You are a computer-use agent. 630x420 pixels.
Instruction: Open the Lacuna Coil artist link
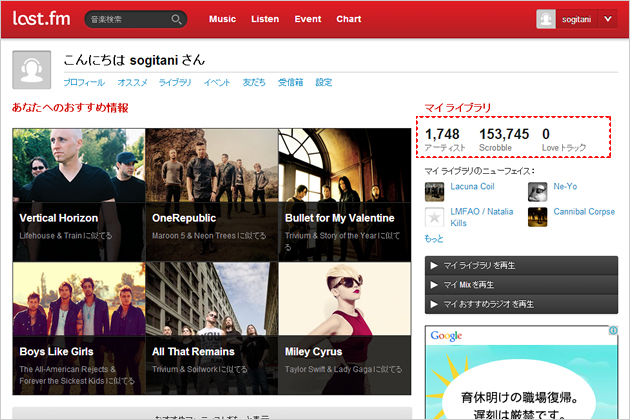coord(472,186)
